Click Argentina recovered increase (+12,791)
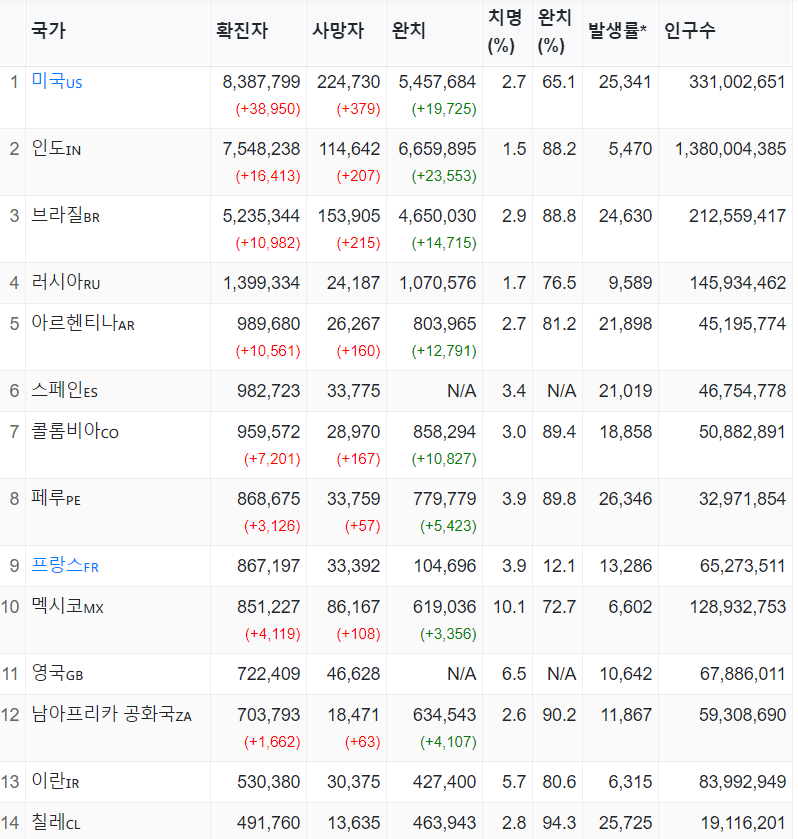The image size is (798, 839). click(444, 351)
